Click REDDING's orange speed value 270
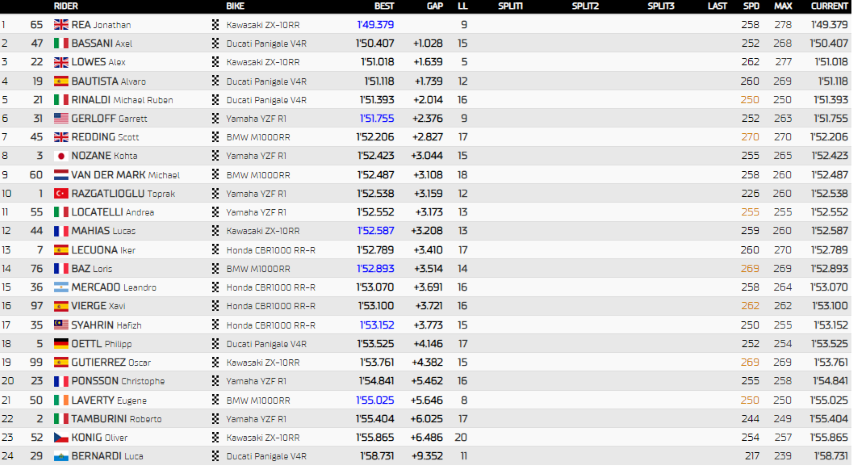The image size is (854, 466). pos(751,137)
